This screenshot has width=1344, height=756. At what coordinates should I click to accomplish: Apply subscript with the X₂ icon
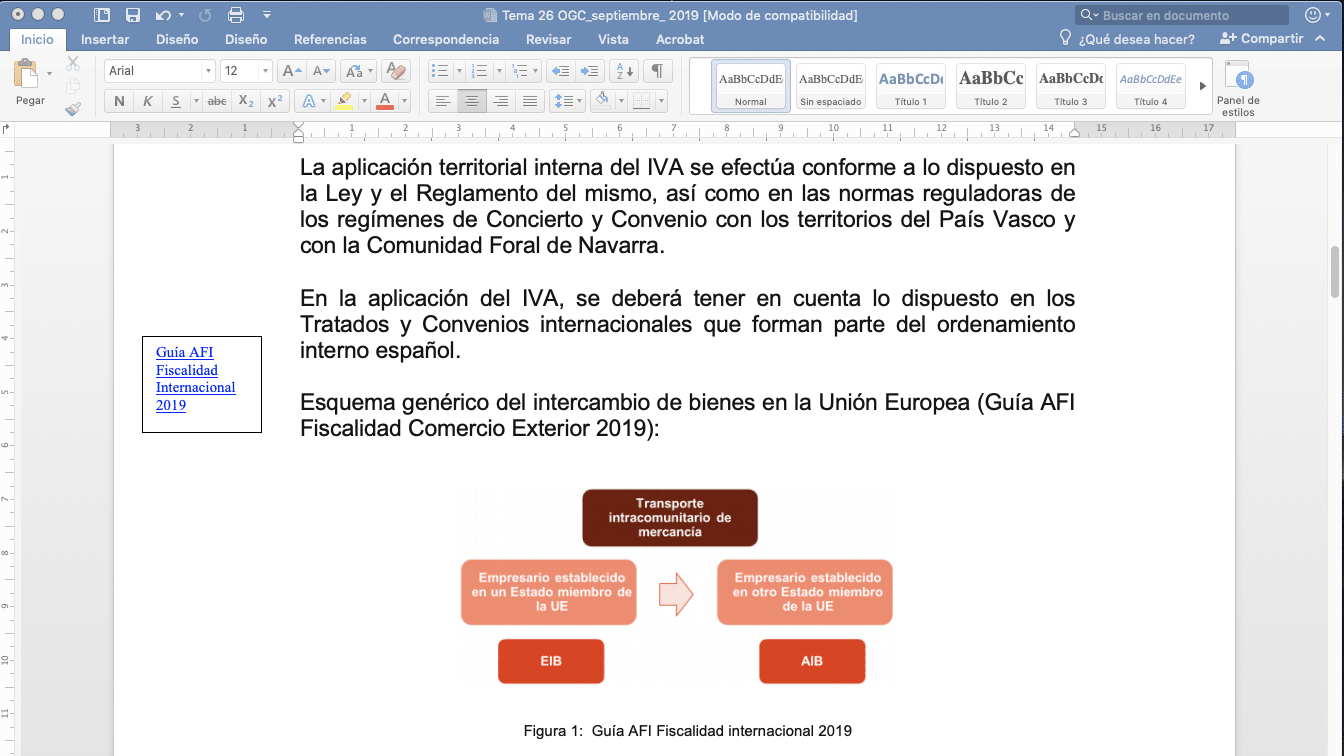click(x=246, y=101)
